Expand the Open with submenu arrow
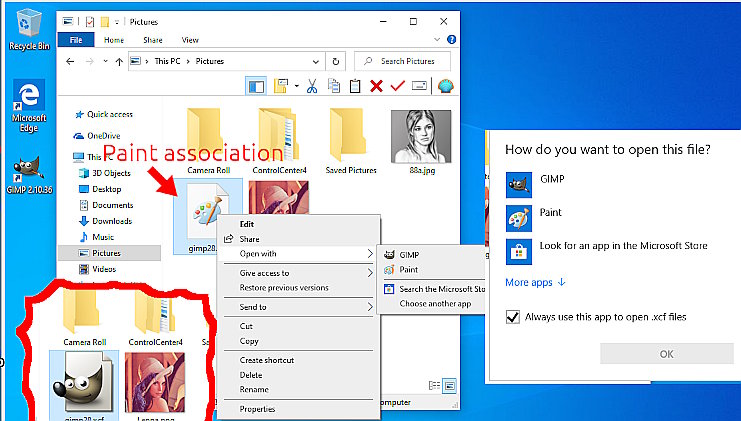The image size is (741, 421). click(x=370, y=254)
